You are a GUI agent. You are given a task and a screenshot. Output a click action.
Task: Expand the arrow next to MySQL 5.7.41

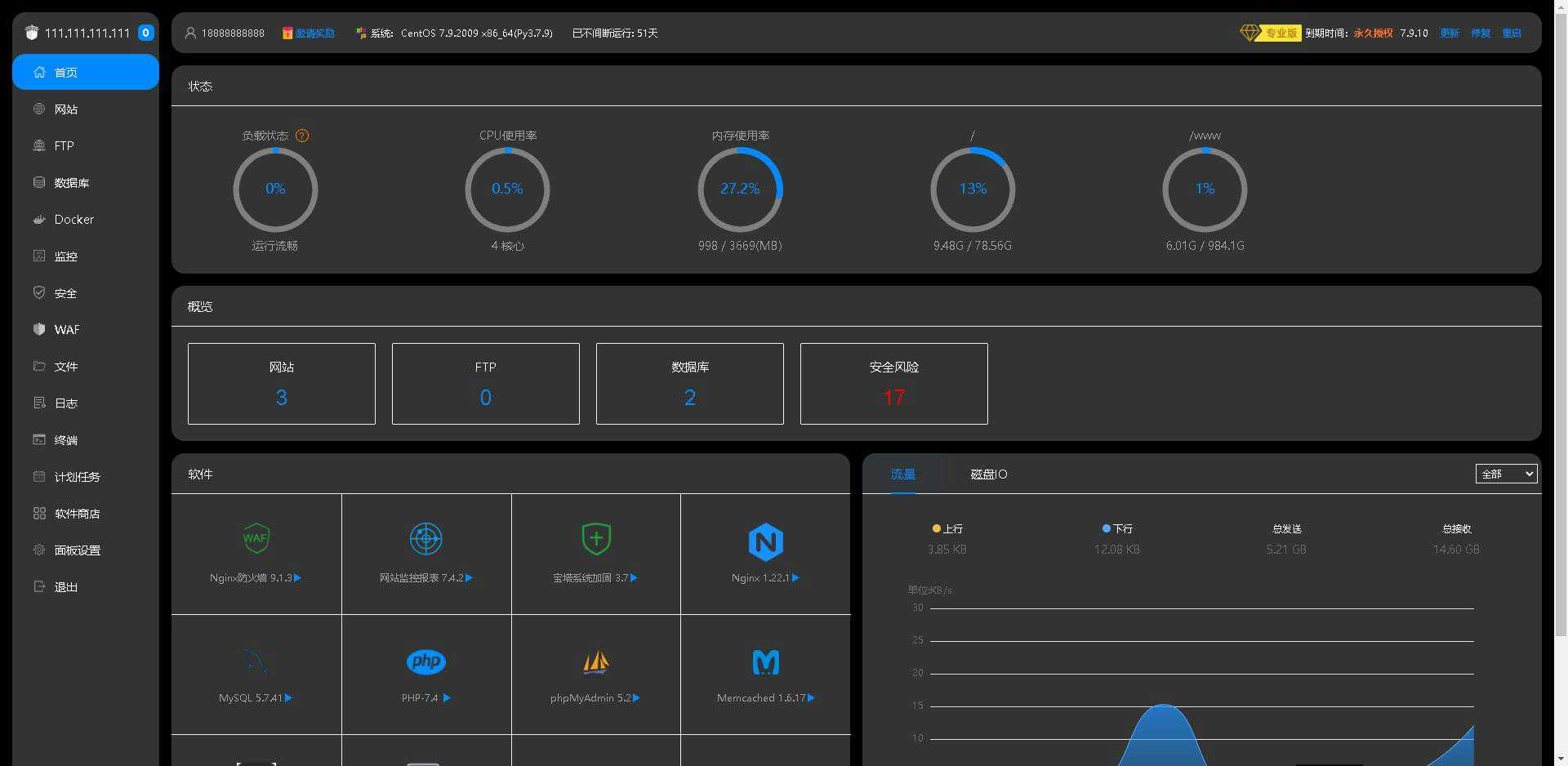(x=288, y=698)
